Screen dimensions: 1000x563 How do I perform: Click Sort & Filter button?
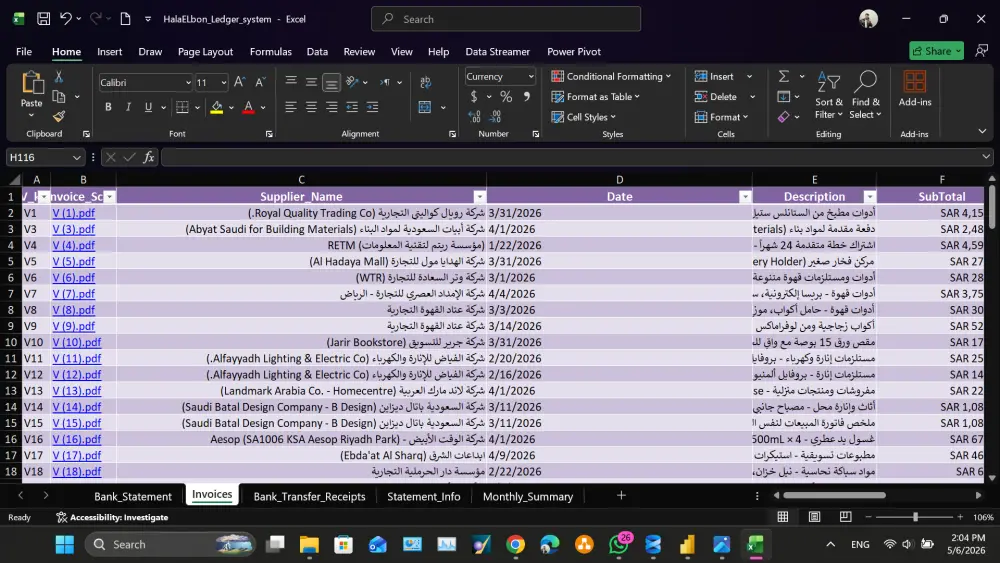click(x=828, y=95)
